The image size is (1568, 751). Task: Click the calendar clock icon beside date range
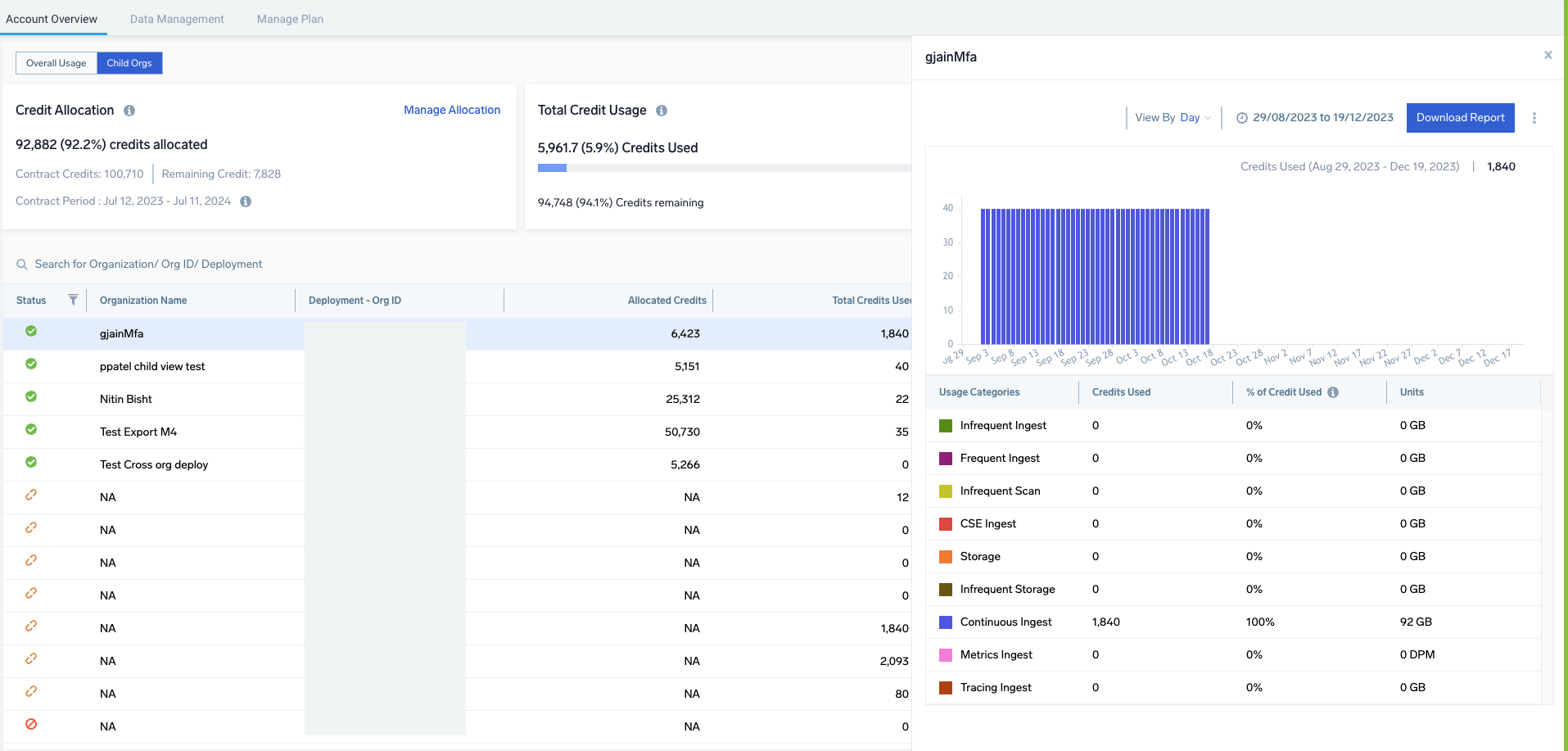(1241, 118)
